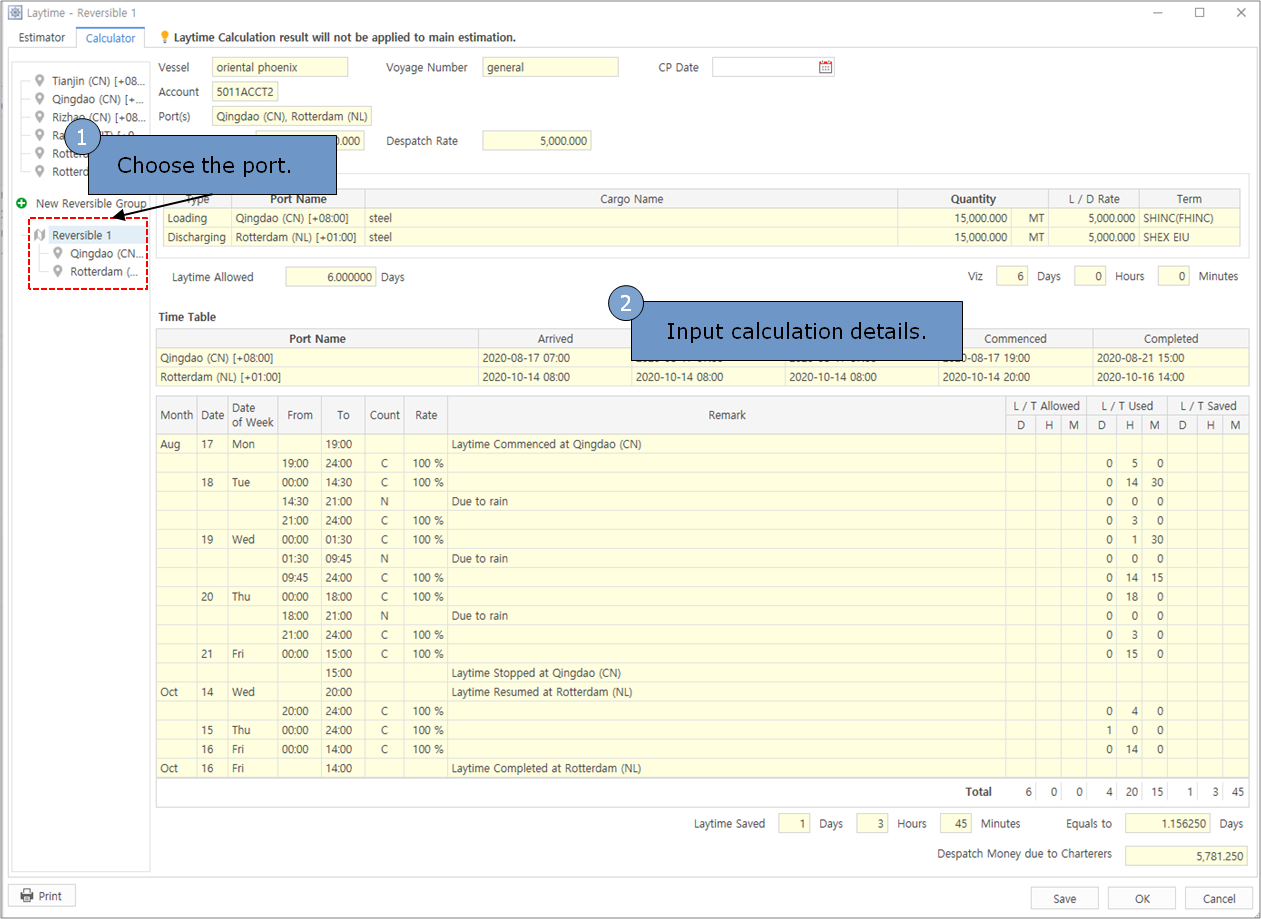Click the green plus New Reversible Group icon
The image size is (1261, 919).
[22, 203]
